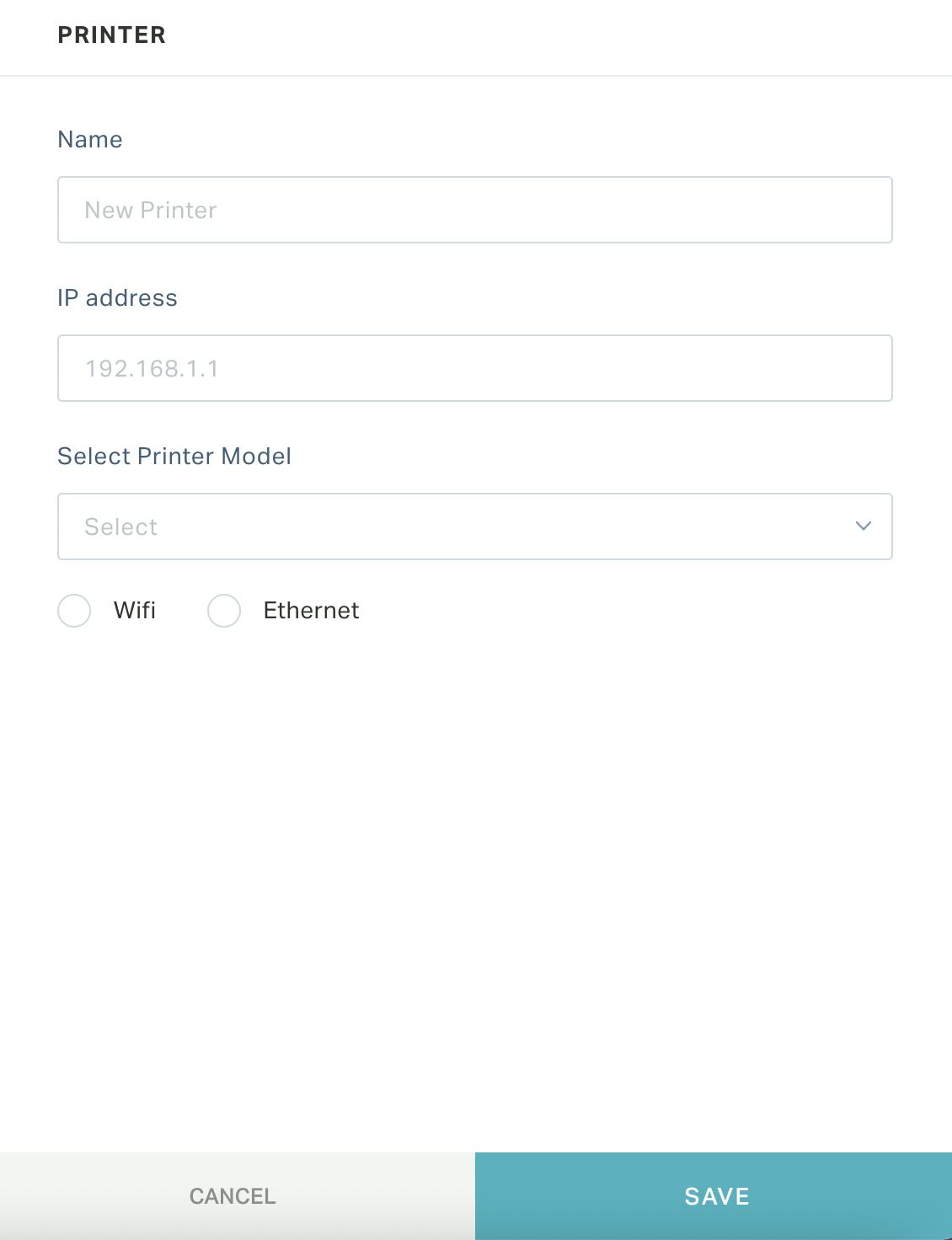The width and height of the screenshot is (952, 1240).
Task: Save the printer settings
Action: point(714,1196)
